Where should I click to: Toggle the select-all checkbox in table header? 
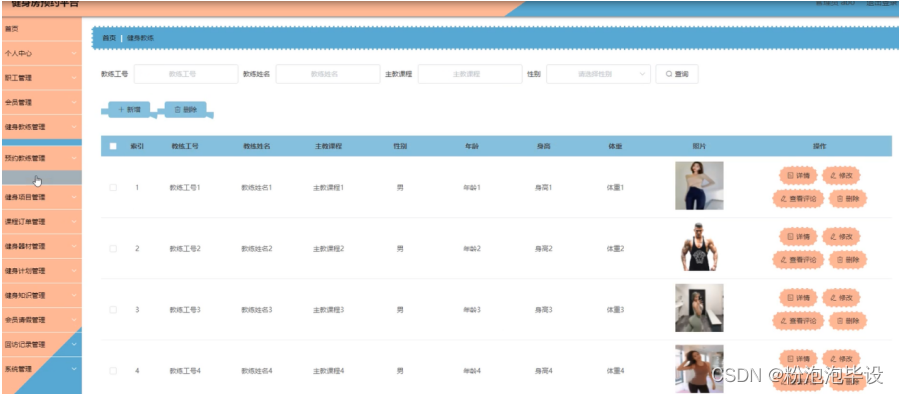pos(113,146)
